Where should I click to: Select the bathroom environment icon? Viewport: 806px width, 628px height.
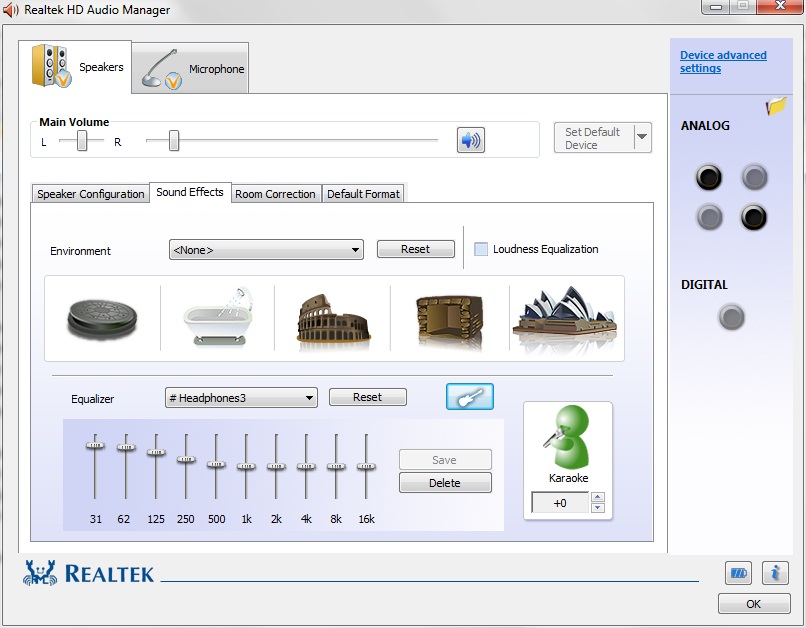point(217,317)
